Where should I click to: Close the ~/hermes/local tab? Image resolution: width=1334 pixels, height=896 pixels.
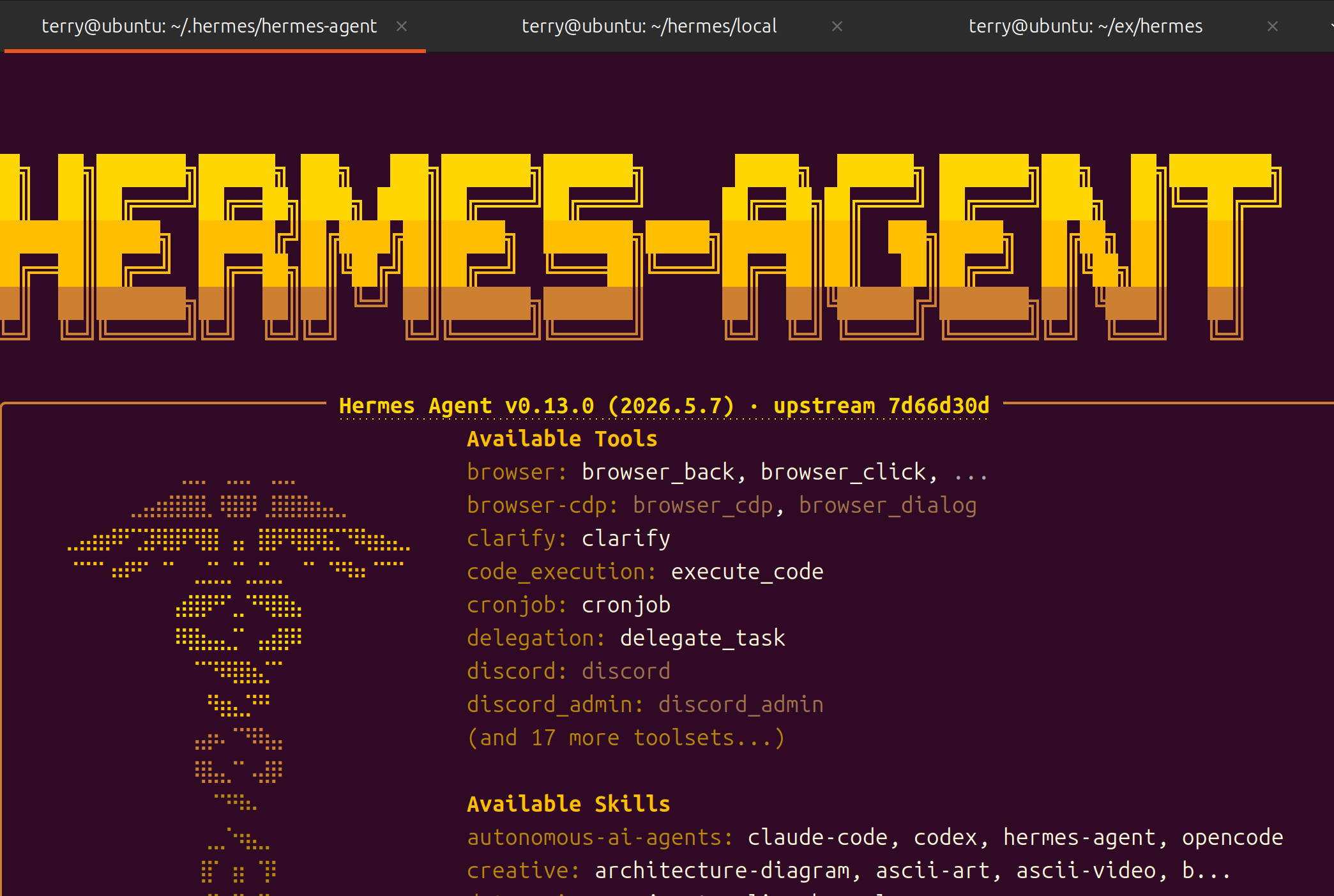837,26
